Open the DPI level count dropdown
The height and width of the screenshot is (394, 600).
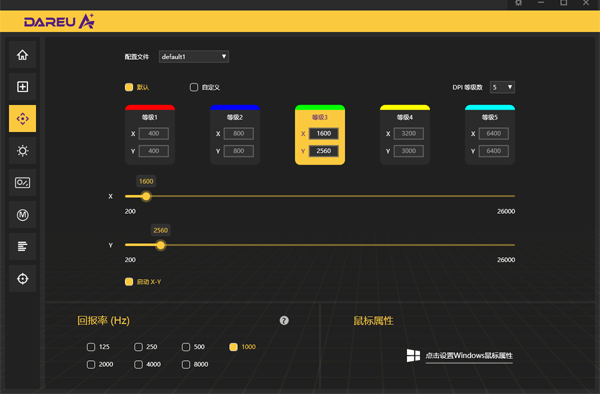click(x=502, y=87)
